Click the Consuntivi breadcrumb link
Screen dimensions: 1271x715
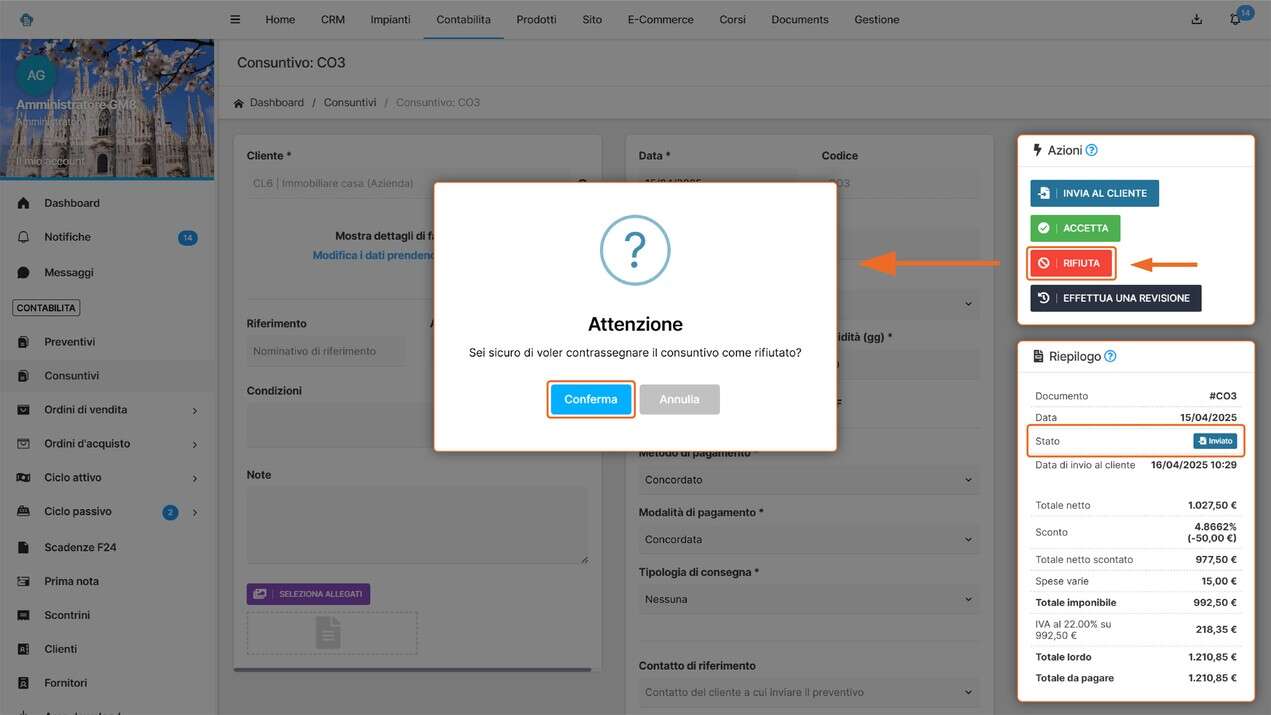pyautogui.click(x=350, y=103)
